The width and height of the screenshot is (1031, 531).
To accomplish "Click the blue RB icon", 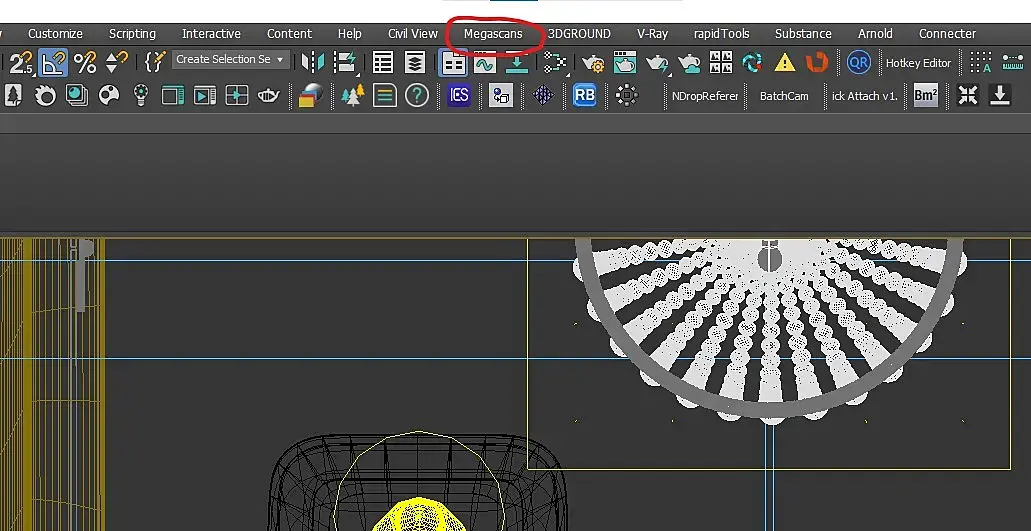I will [585, 96].
